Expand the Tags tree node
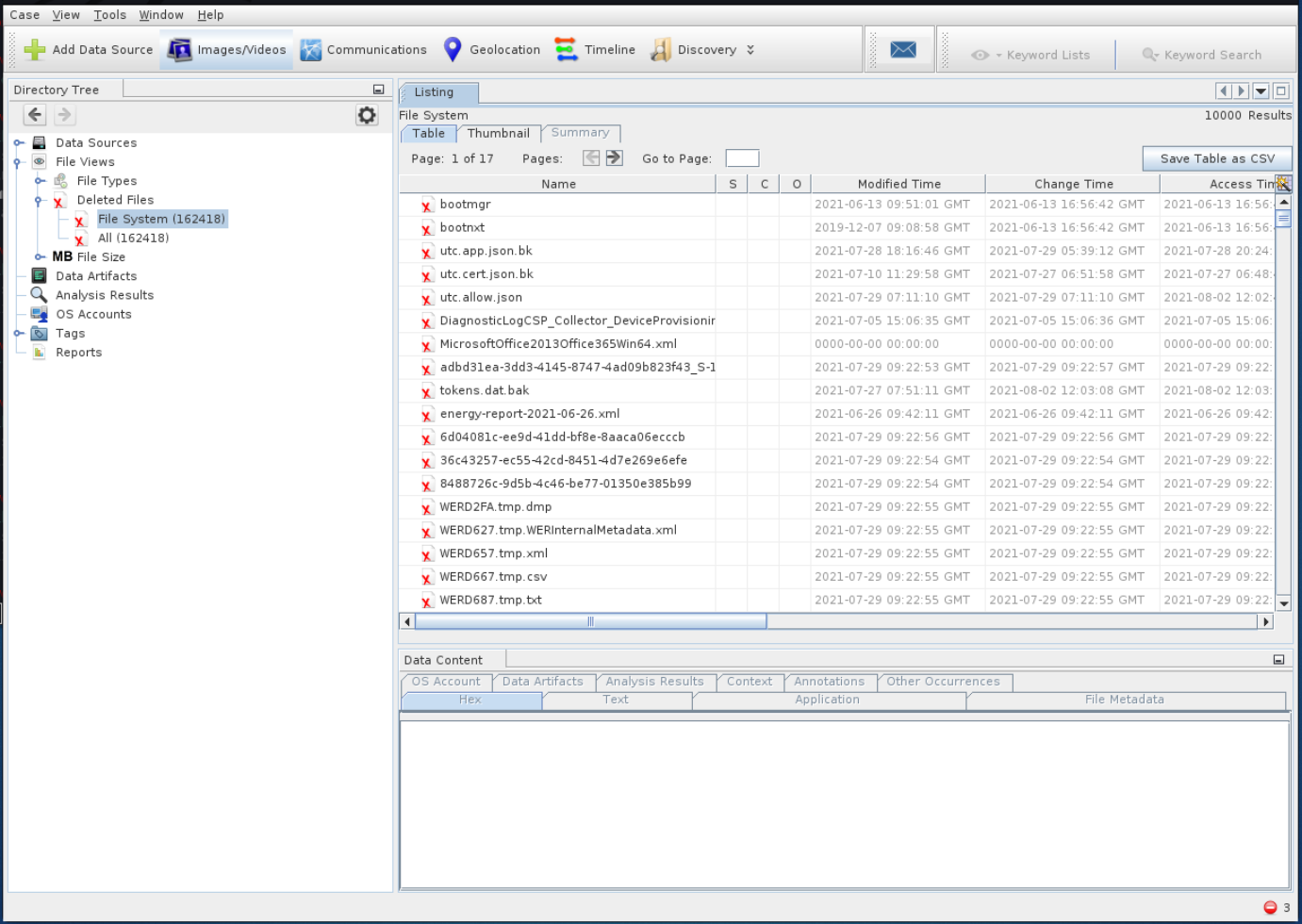 [x=18, y=334]
